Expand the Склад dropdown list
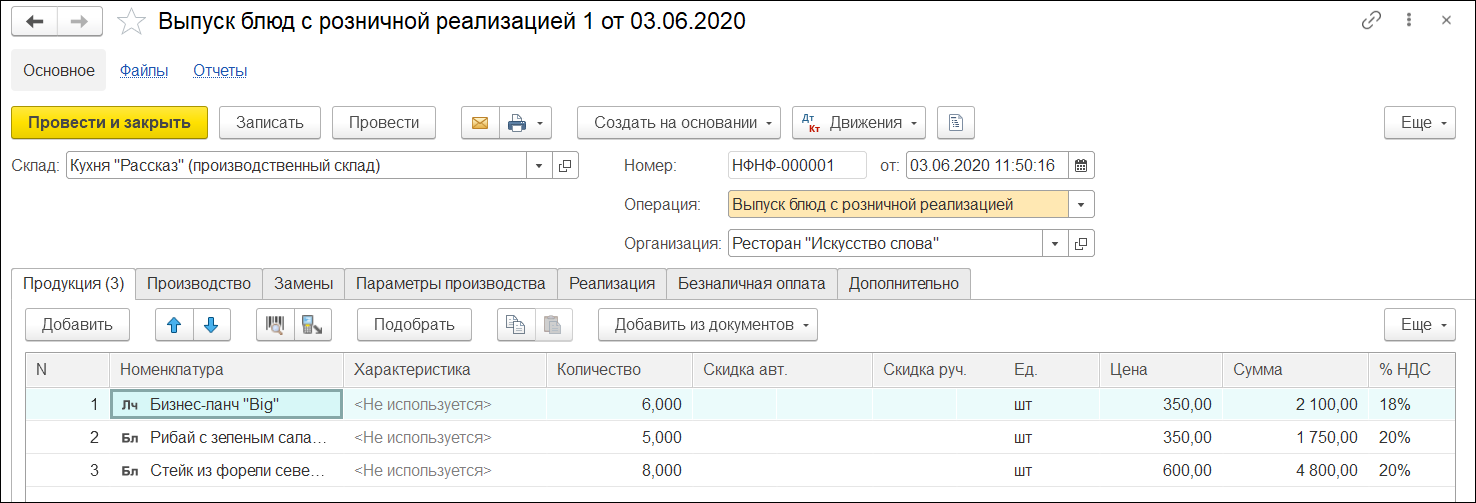The image size is (1476, 503). pos(539,166)
